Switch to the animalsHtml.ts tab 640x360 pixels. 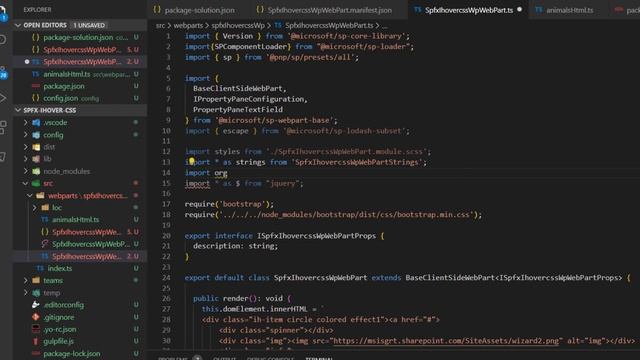point(569,10)
